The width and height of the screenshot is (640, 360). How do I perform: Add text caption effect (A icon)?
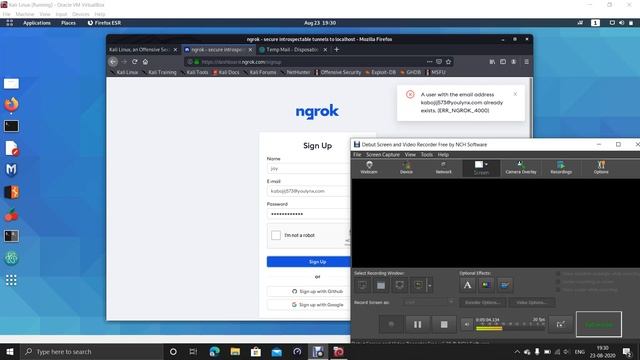tap(467, 285)
